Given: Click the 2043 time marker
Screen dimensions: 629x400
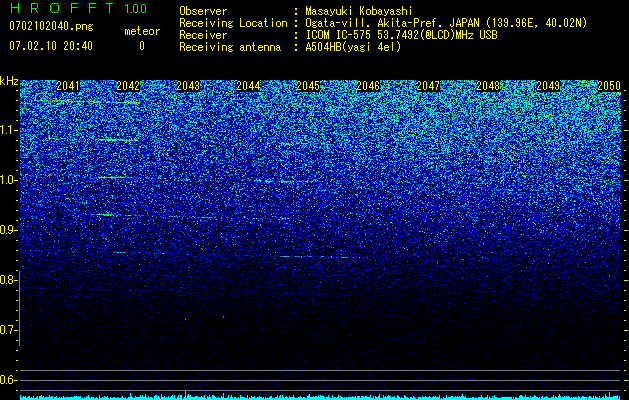Looking at the screenshot, I should 189,86.
